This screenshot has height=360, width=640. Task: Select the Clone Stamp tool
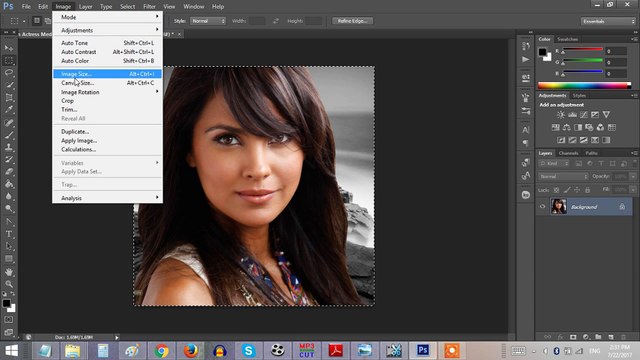(9, 147)
